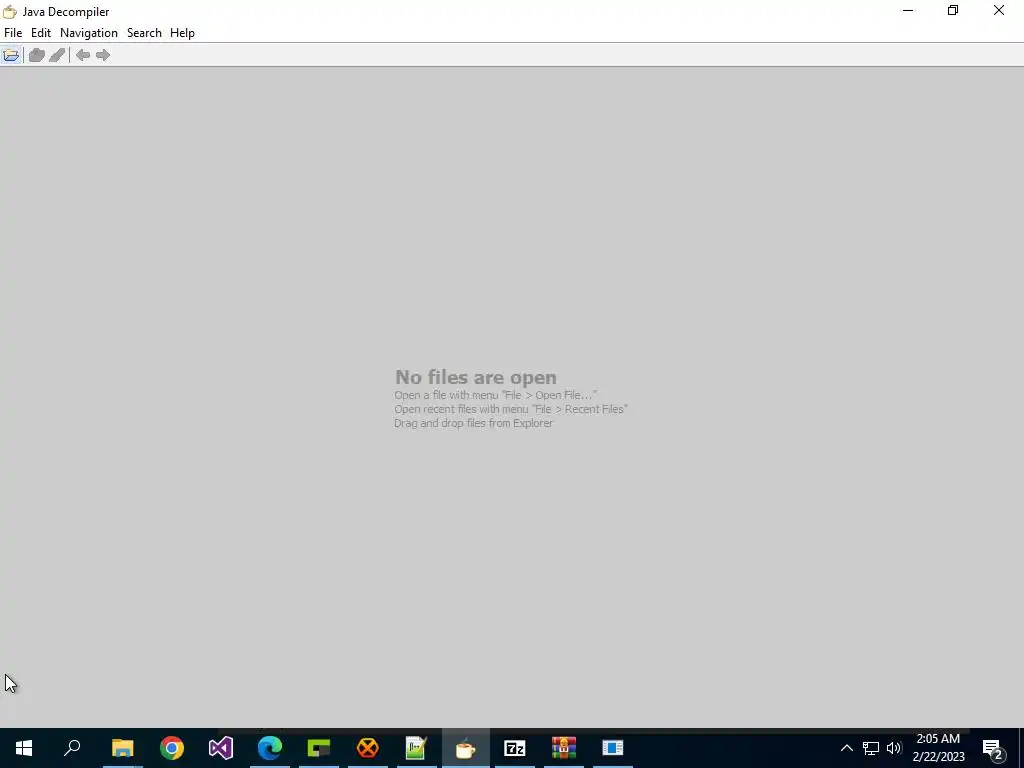
Task: Open the File menu
Action: pos(13,33)
